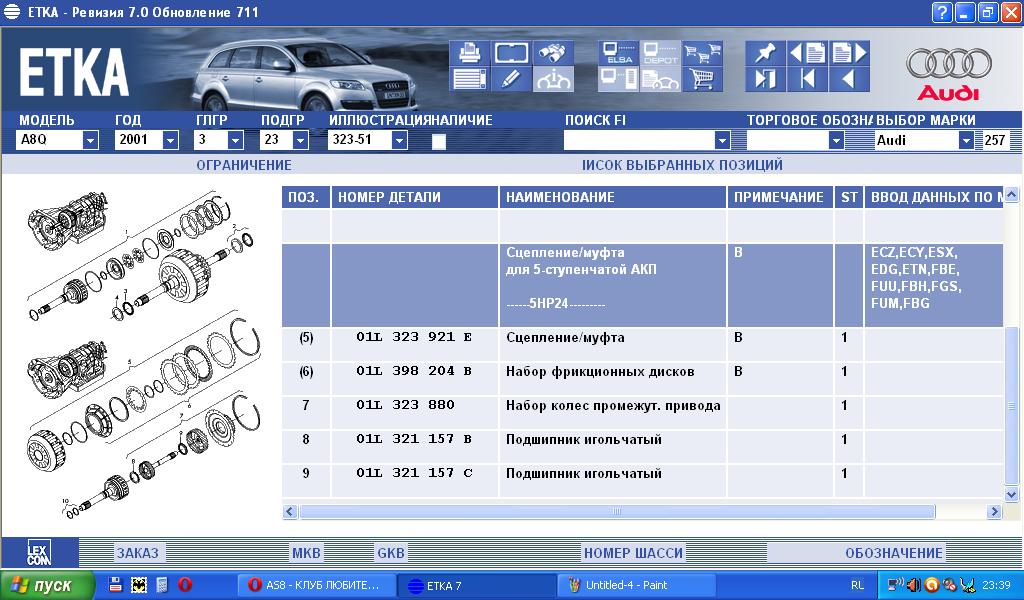Image resolution: width=1024 pixels, height=600 pixels.
Task: Open the ELSA connection icon
Action: tap(618, 54)
